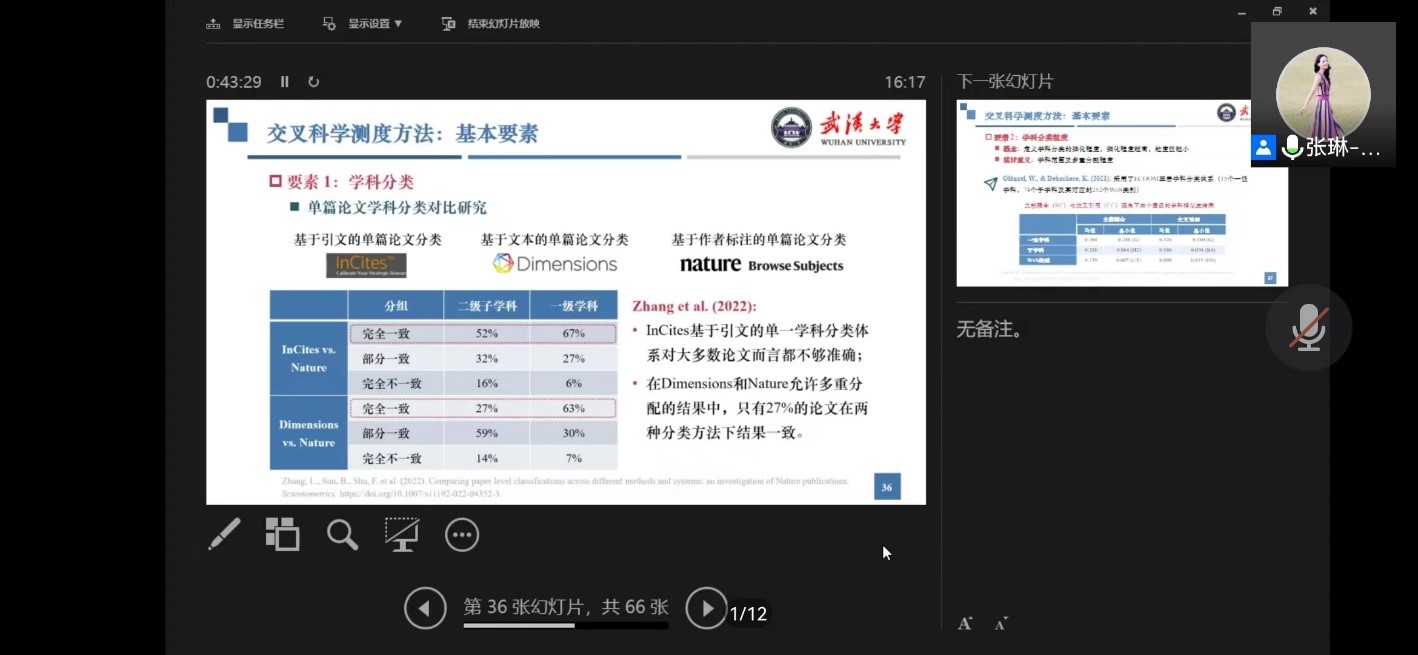The height and width of the screenshot is (655, 1418).
Task: Click the slide progress bar under slide counter
Action: pos(566,626)
